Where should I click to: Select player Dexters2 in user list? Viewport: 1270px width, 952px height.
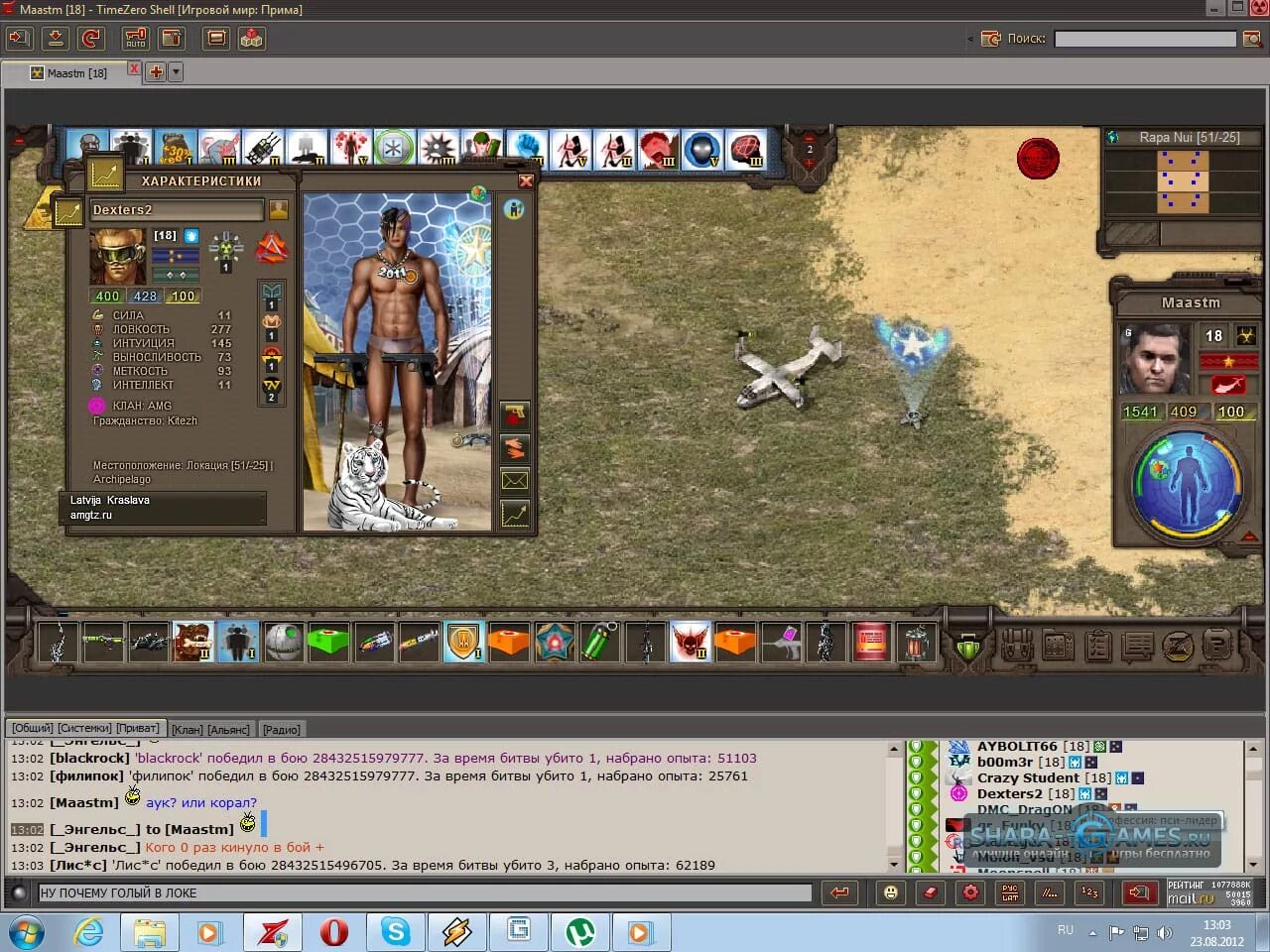(x=1011, y=793)
